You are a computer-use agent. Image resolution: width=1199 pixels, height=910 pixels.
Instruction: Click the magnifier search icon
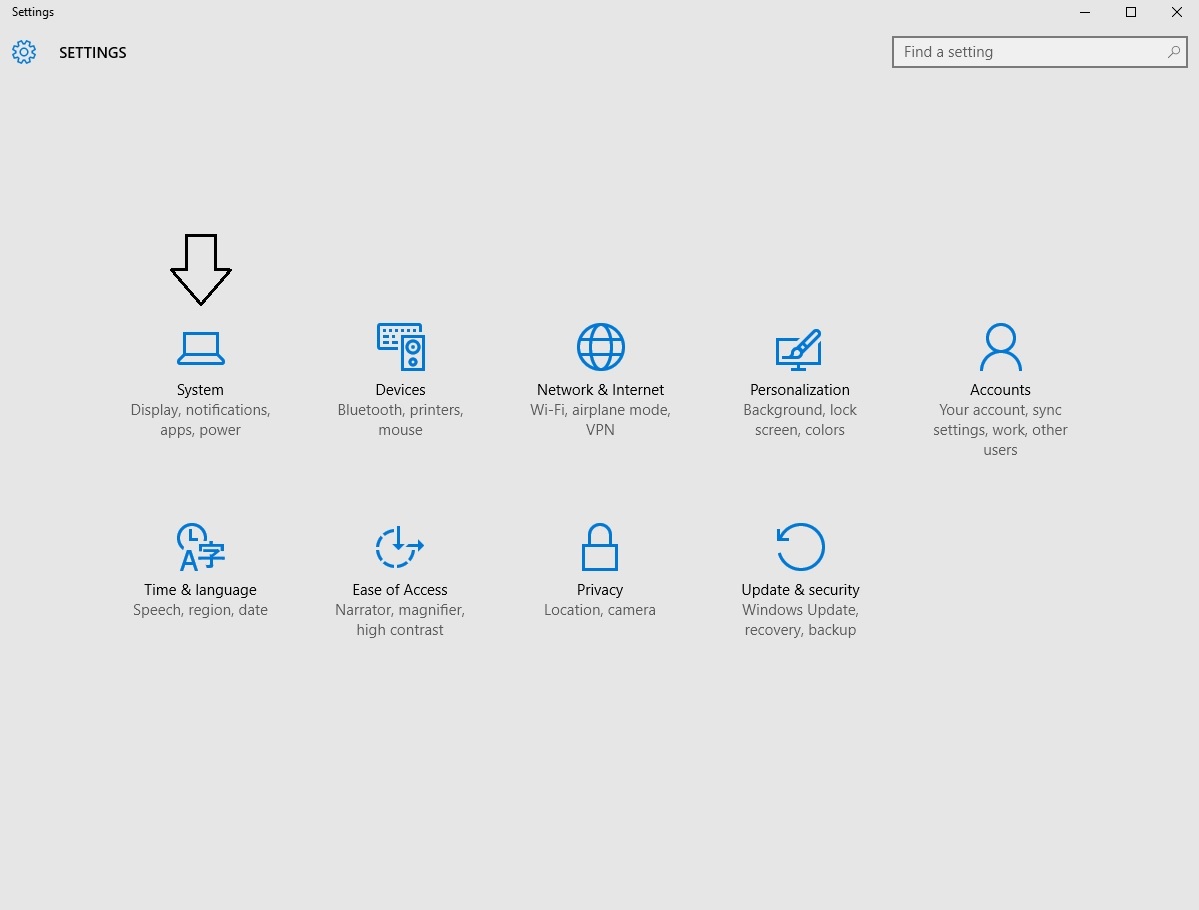pos(1174,52)
